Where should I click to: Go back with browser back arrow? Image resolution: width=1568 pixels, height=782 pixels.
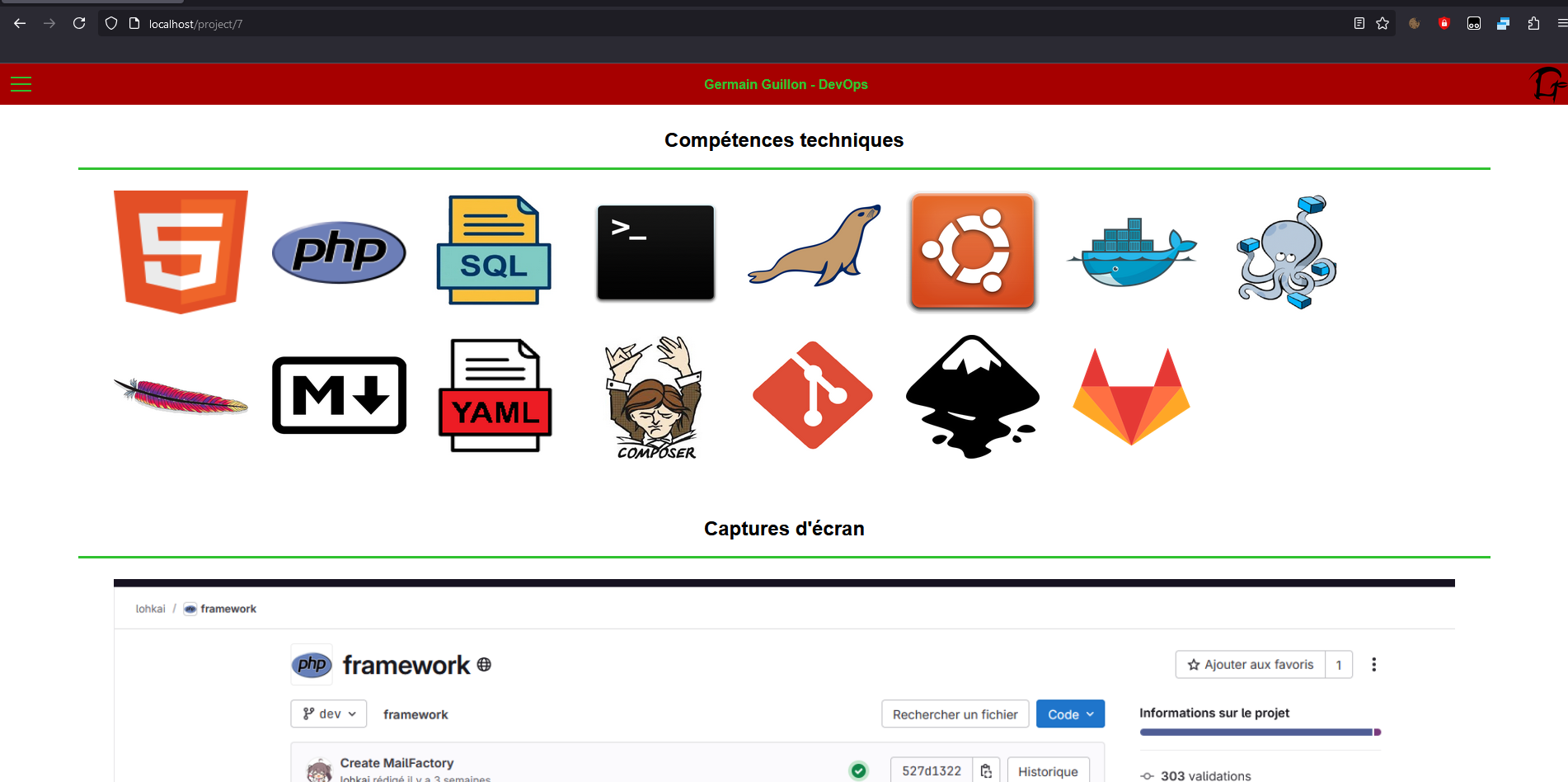coord(20,23)
